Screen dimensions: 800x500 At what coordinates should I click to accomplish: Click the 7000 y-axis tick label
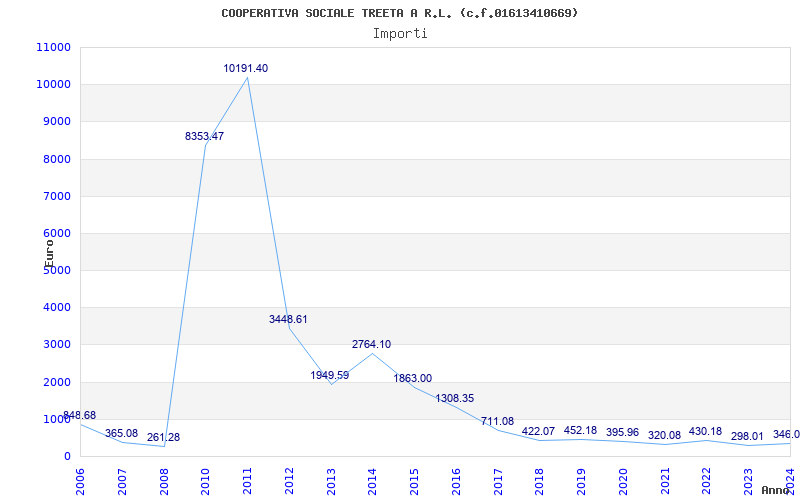[56, 196]
